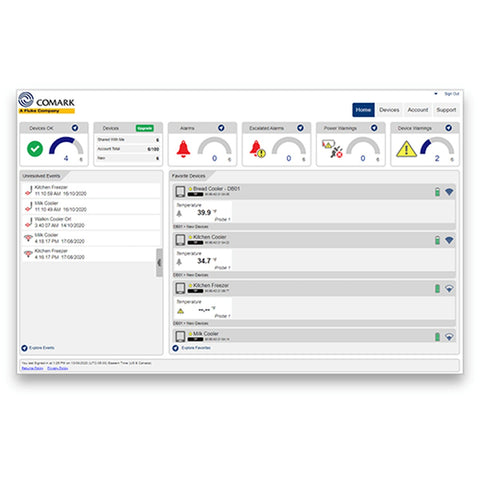Click the Kitchen Cooler battery icon

click(x=437, y=240)
